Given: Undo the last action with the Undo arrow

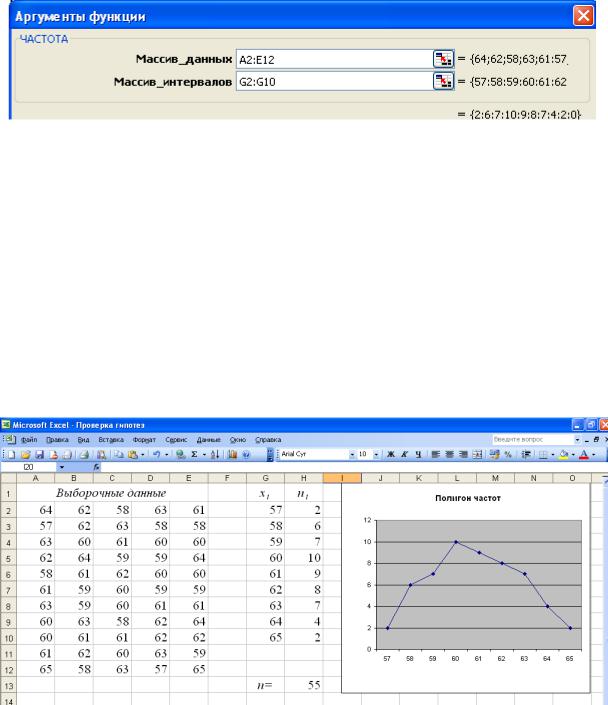Looking at the screenshot, I should (156, 455).
